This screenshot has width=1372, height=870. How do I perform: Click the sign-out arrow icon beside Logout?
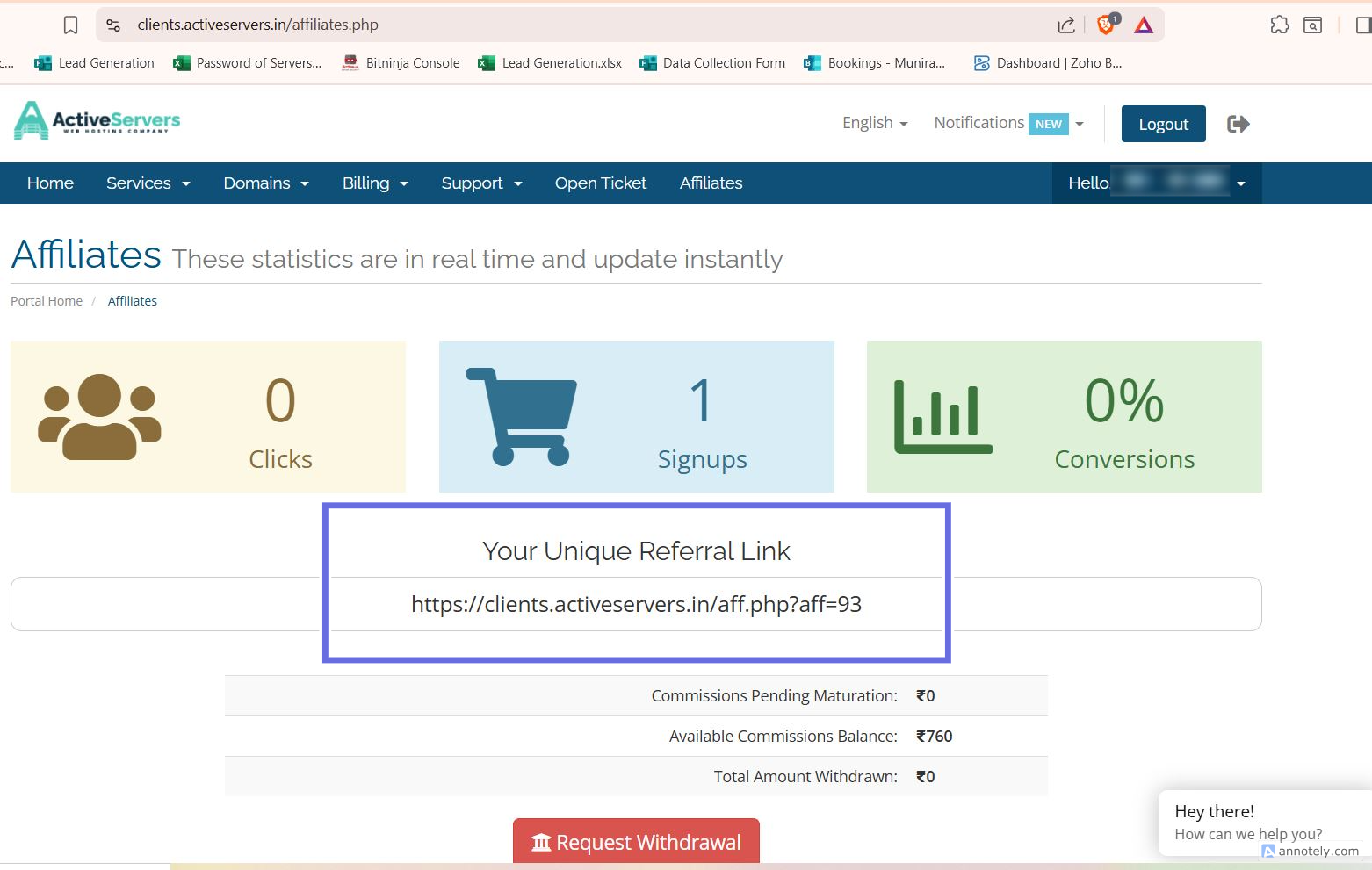pos(1238,124)
